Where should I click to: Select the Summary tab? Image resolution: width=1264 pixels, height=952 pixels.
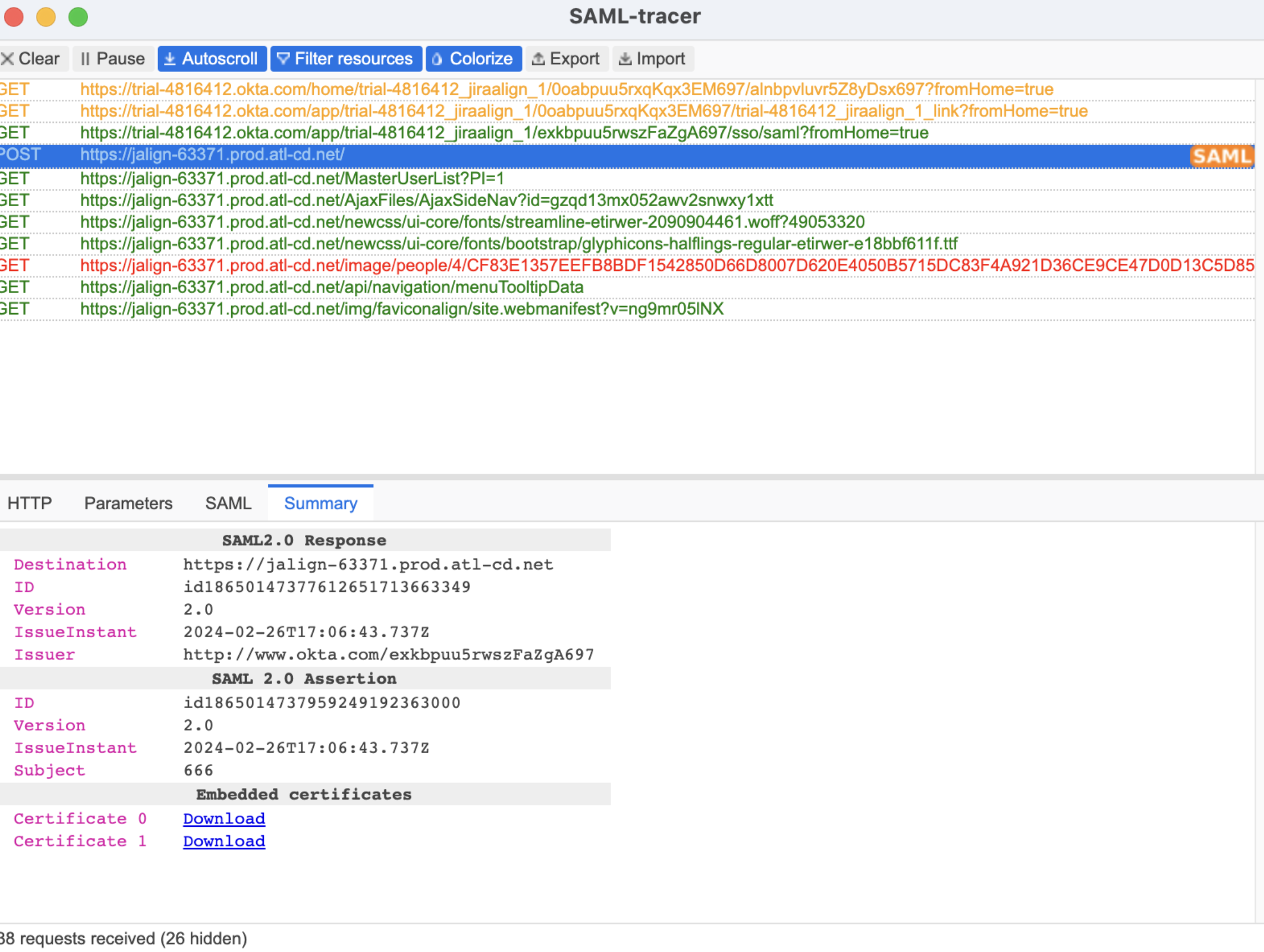[320, 503]
